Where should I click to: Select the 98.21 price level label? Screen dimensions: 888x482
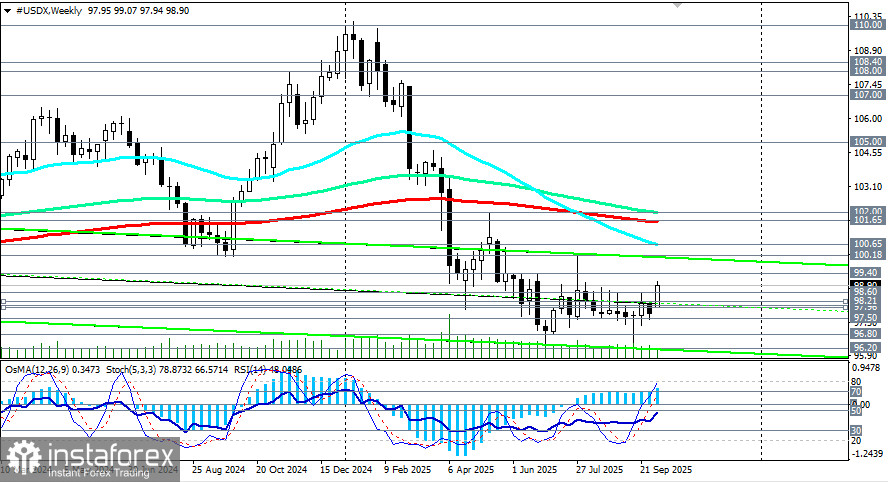pyautogui.click(x=868, y=301)
